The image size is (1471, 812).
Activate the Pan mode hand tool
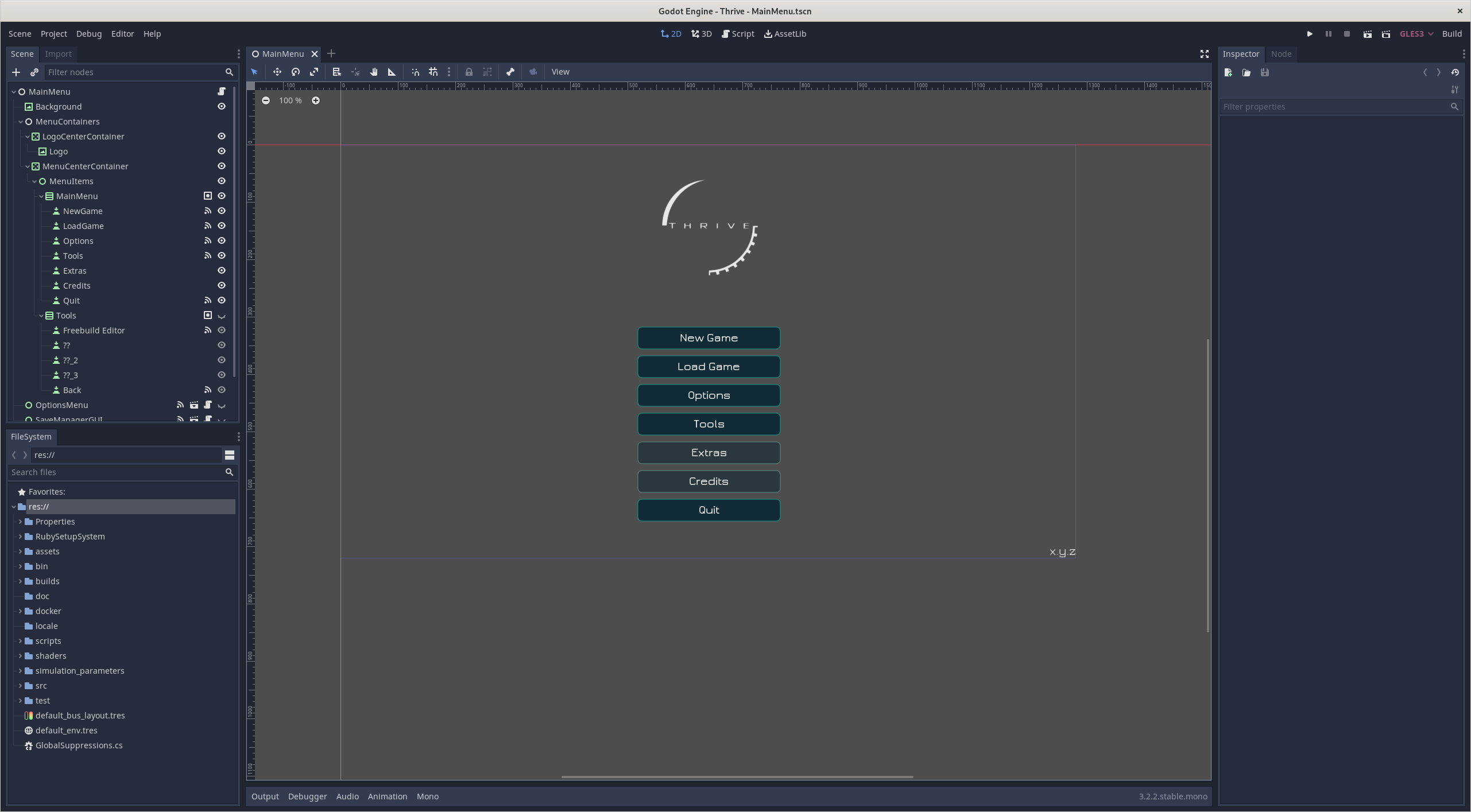coord(374,72)
